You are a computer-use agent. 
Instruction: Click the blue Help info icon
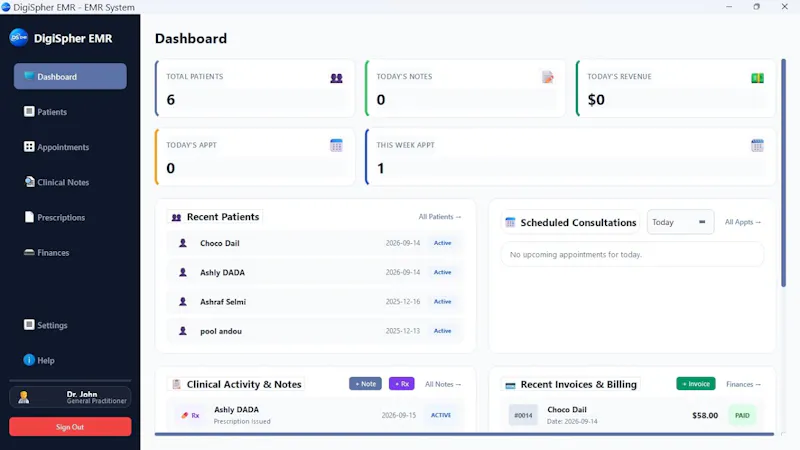click(29, 360)
